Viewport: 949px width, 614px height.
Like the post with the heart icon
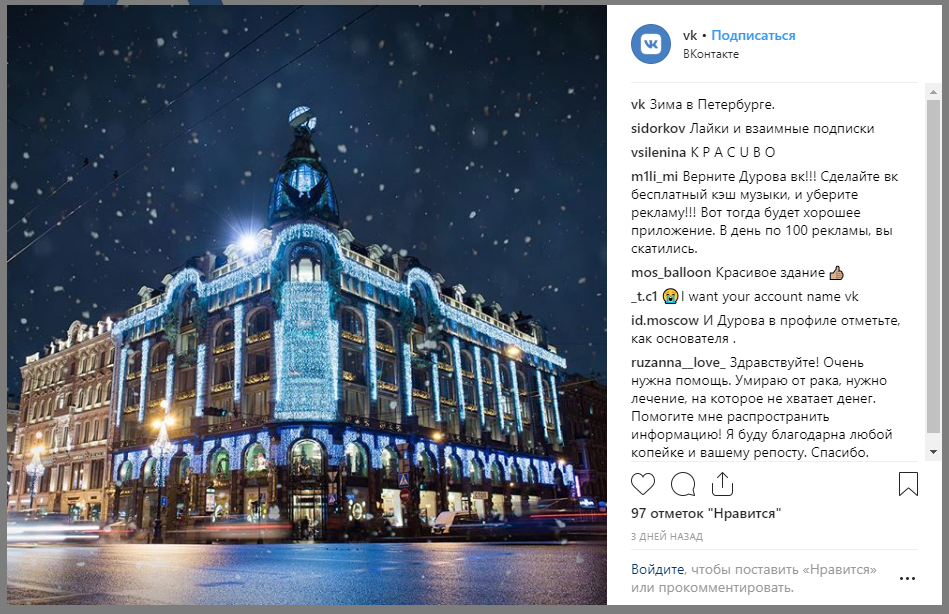(643, 484)
